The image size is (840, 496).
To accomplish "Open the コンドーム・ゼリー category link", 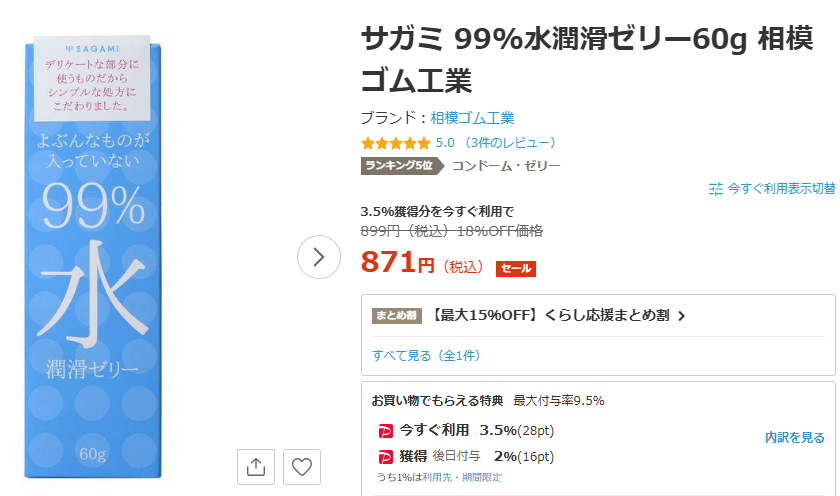I will 506,166.
